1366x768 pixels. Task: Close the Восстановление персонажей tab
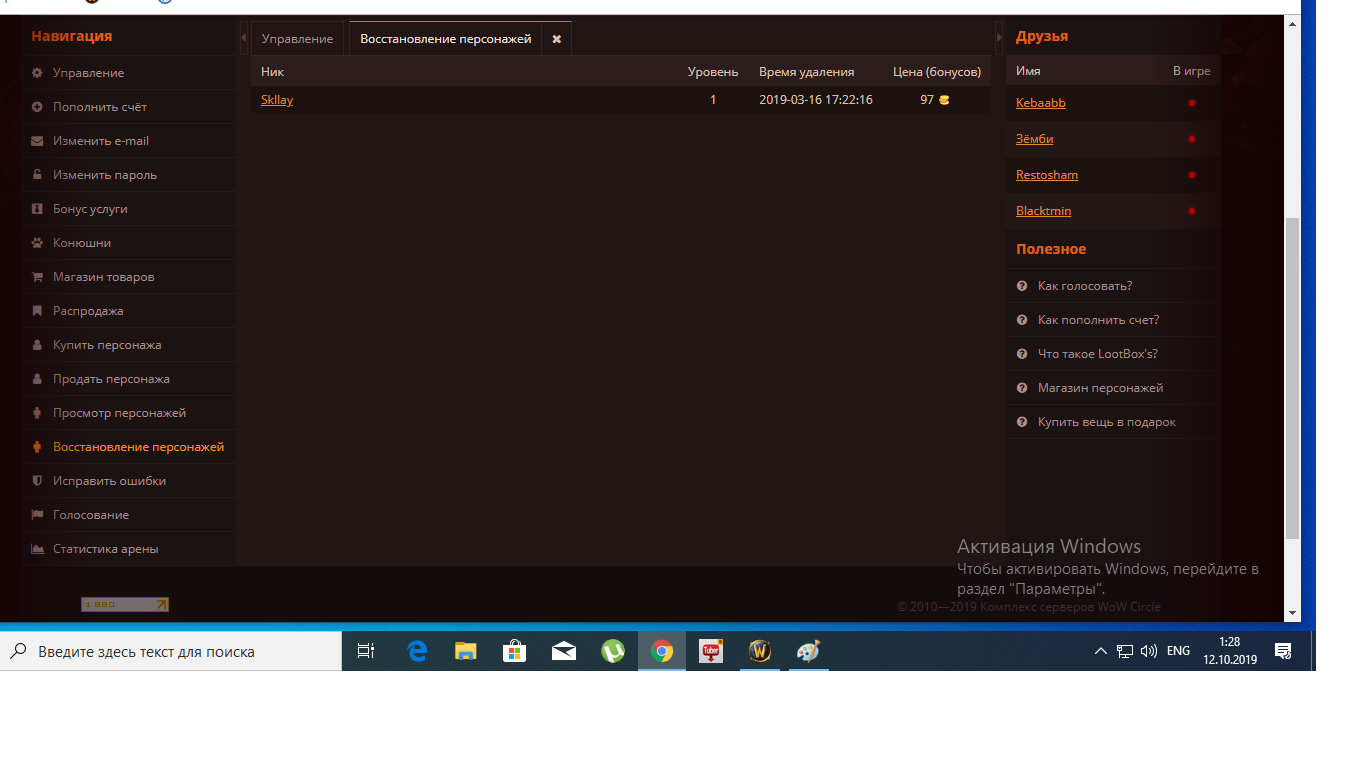click(557, 39)
